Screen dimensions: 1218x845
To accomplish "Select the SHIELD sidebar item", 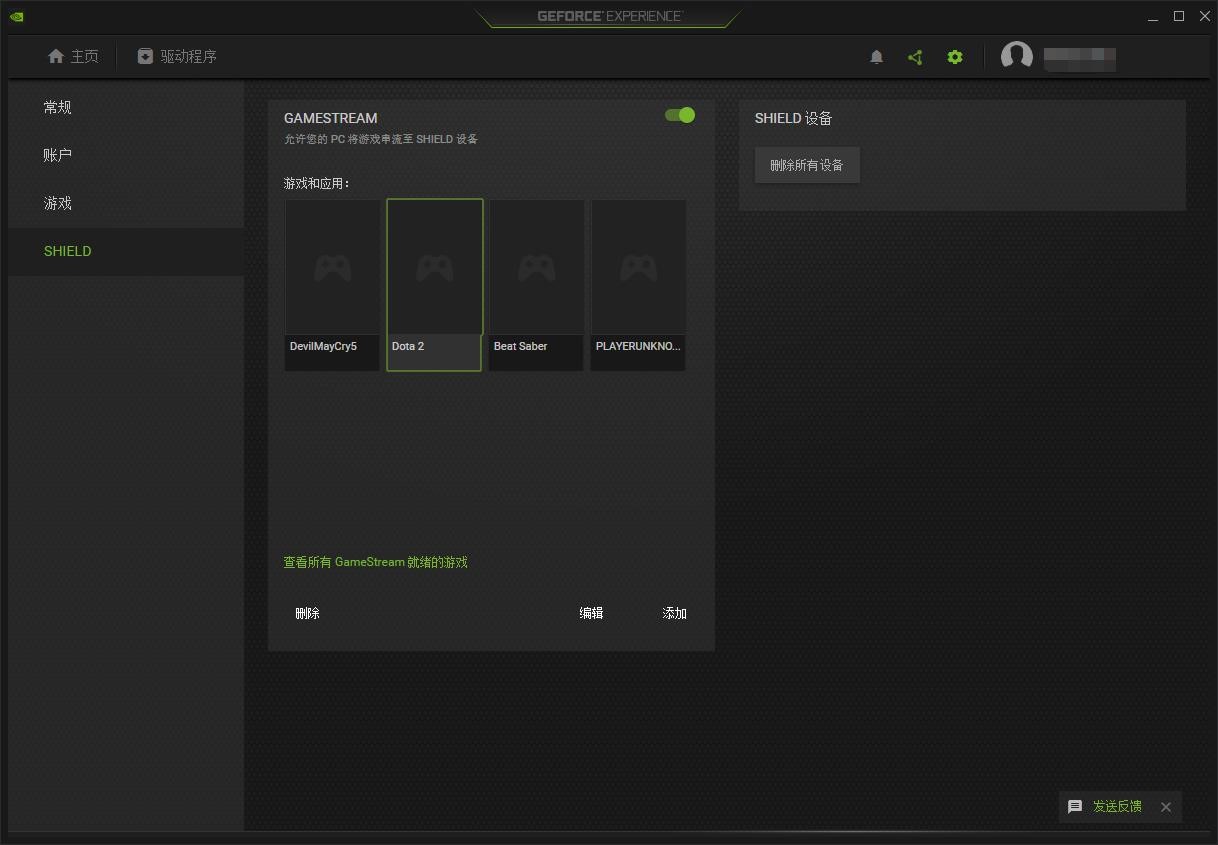I will click(68, 251).
